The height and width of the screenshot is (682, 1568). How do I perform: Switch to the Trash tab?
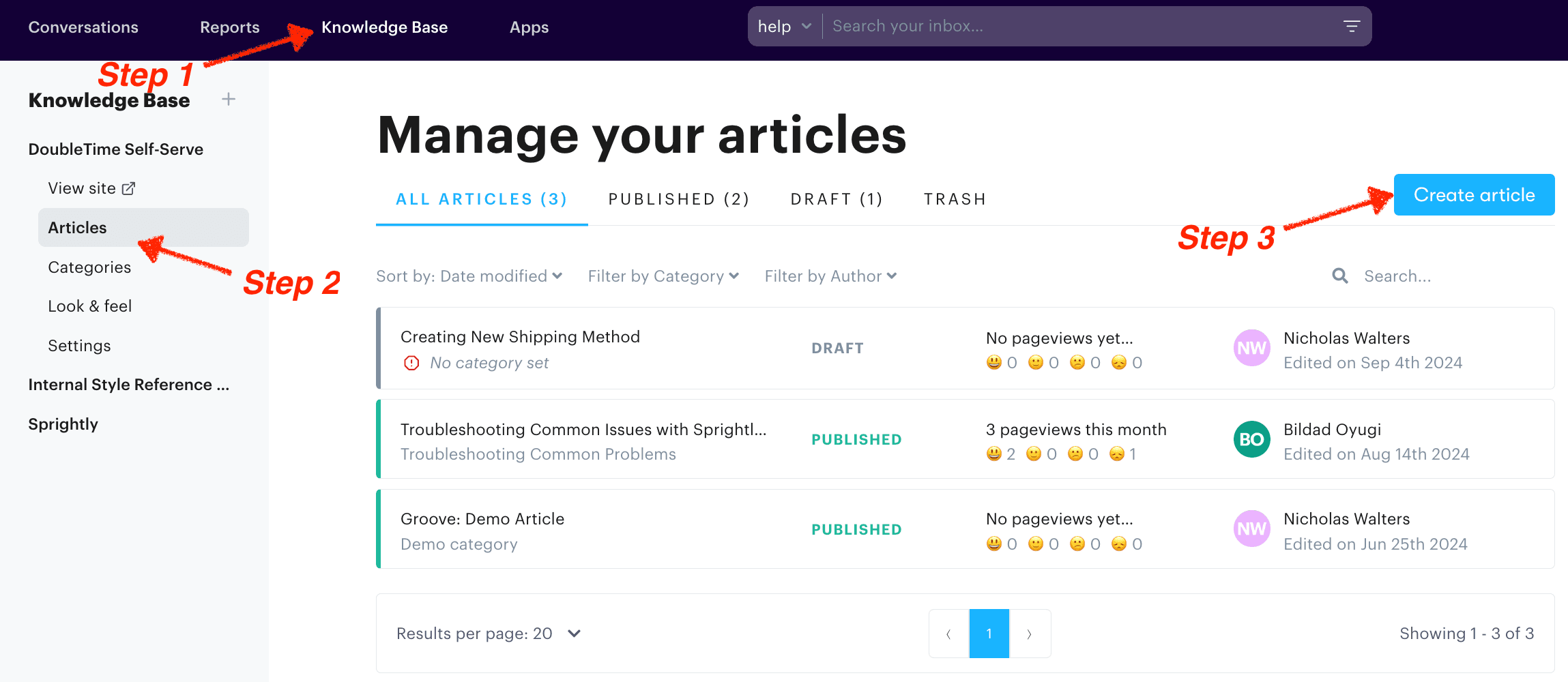pos(955,198)
